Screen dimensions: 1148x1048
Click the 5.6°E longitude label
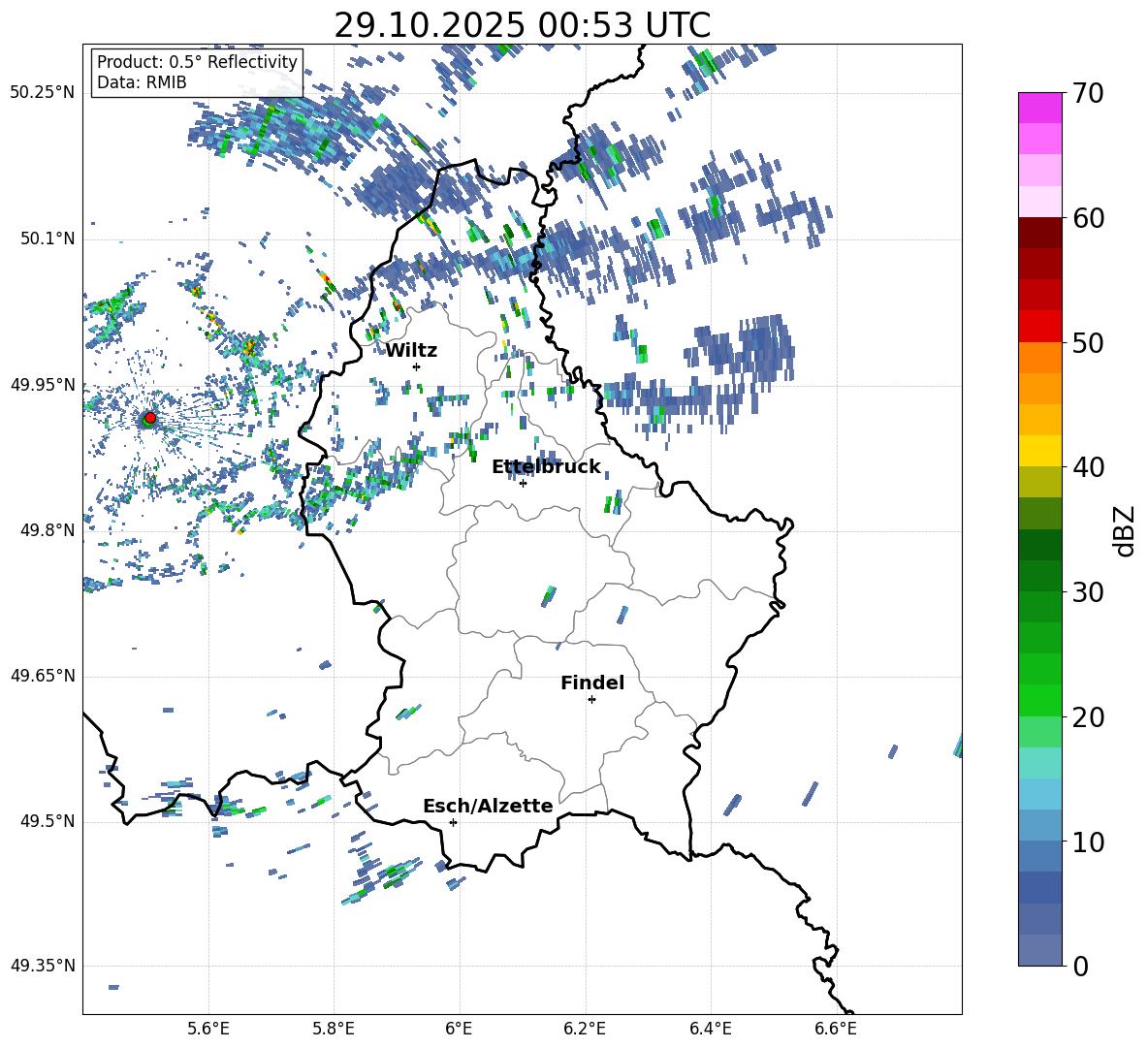[x=208, y=1029]
